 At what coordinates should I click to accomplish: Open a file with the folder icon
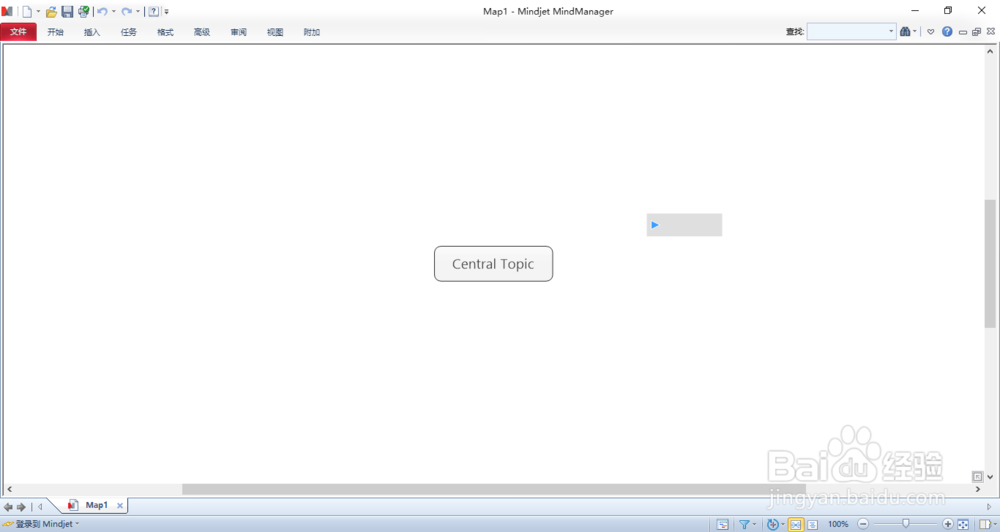(52, 11)
